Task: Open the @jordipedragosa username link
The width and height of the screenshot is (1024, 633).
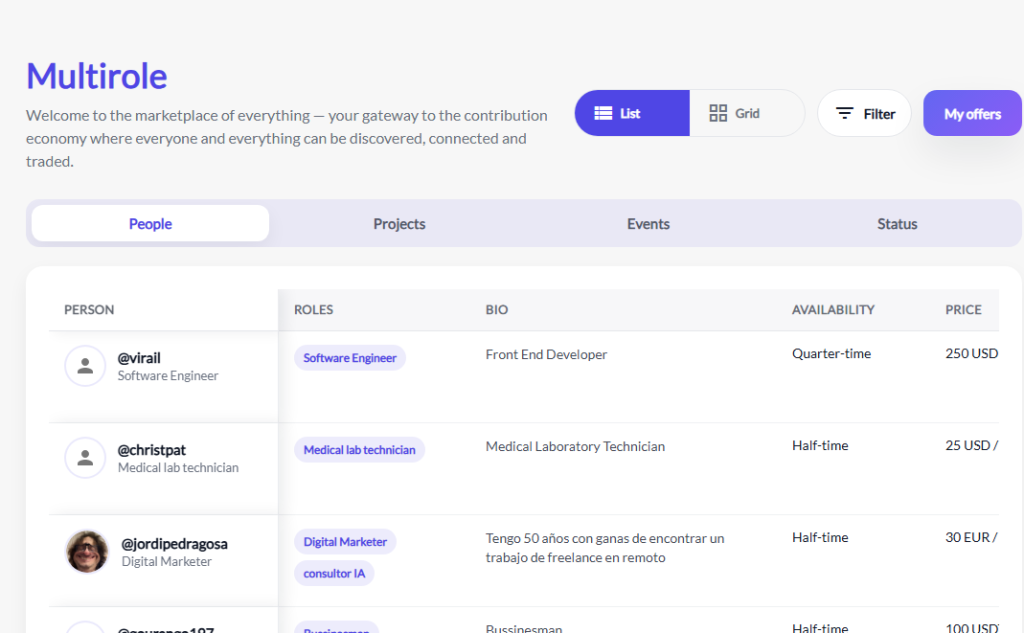Action: pos(174,544)
